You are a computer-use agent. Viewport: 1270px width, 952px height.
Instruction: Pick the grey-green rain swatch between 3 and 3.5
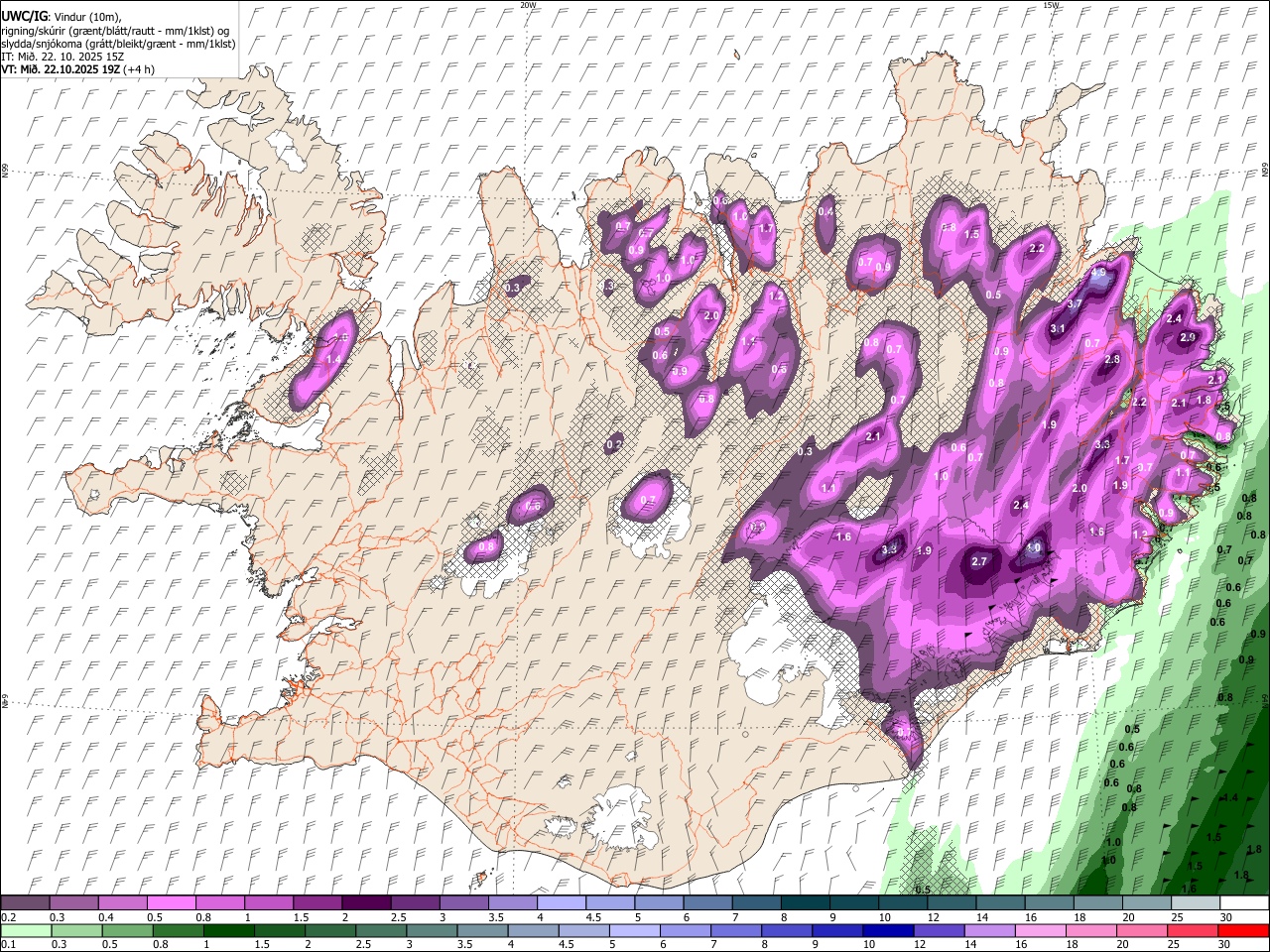431,931
